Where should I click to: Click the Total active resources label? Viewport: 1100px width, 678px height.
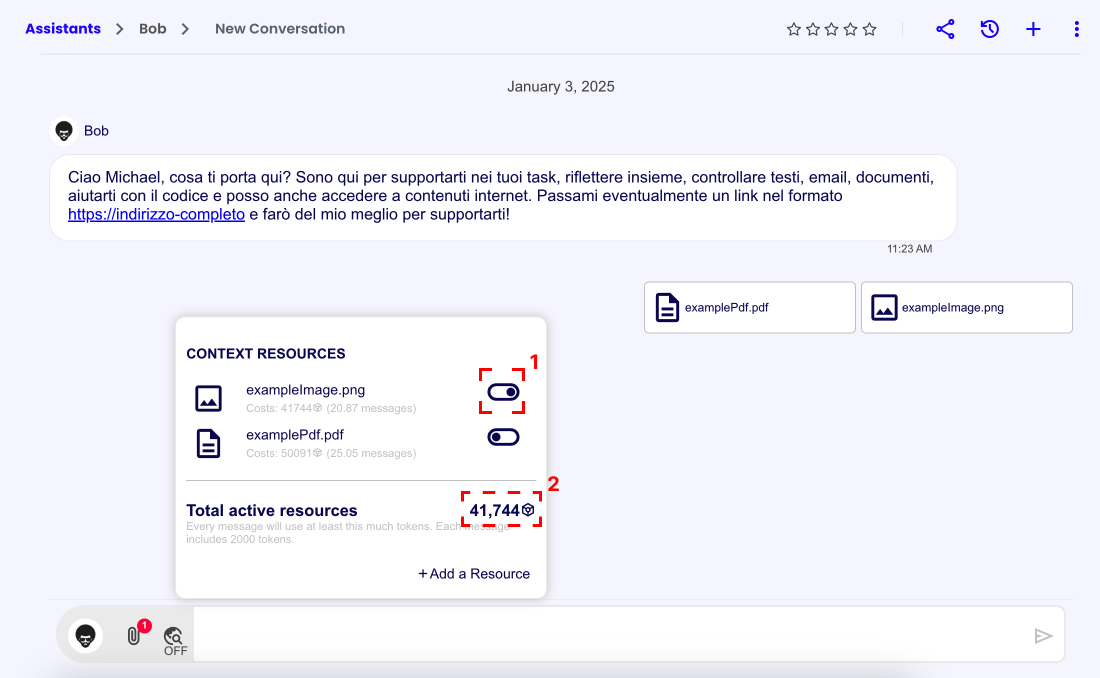[271, 510]
